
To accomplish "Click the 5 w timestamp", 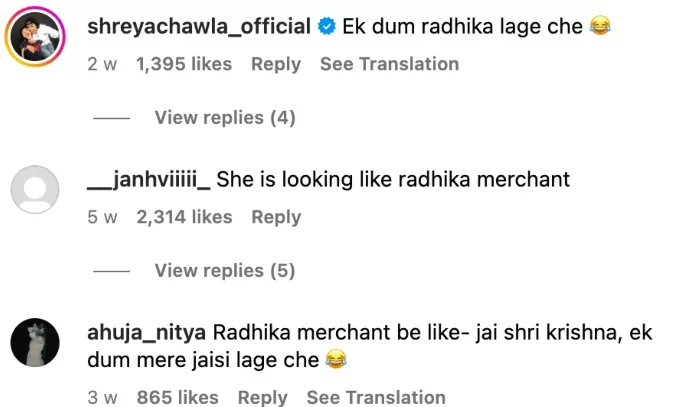I will pos(102,217).
